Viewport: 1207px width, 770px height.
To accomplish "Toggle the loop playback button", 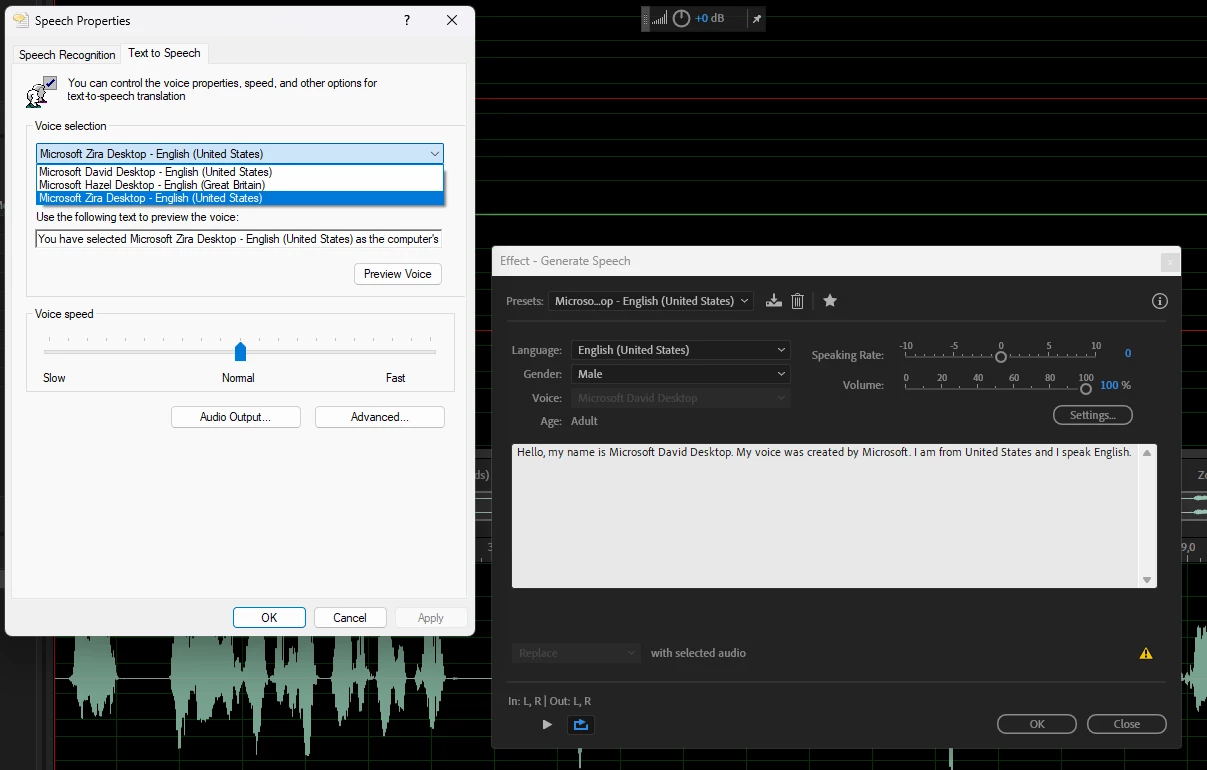I will tap(581, 725).
